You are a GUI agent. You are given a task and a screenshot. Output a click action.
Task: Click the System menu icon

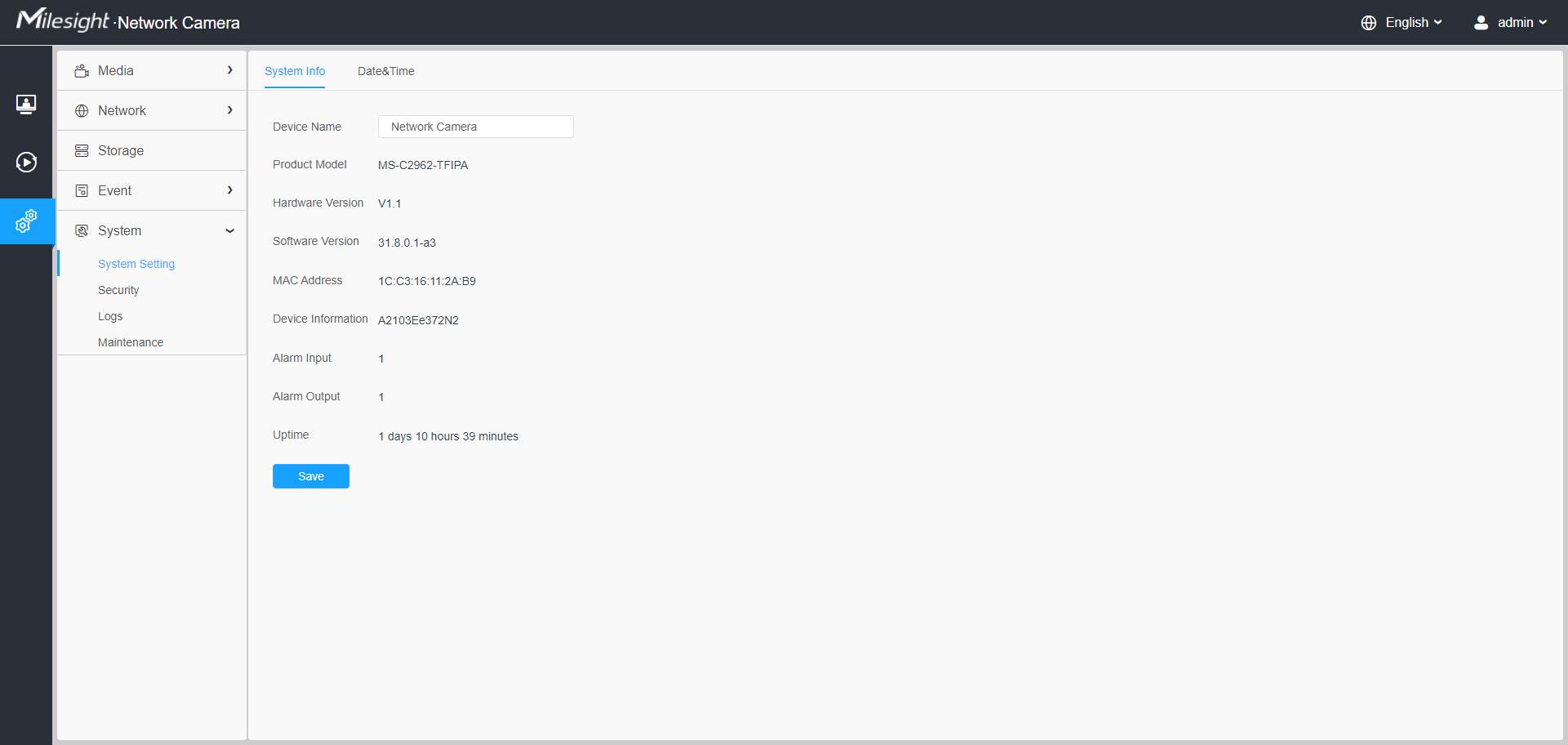[82, 231]
